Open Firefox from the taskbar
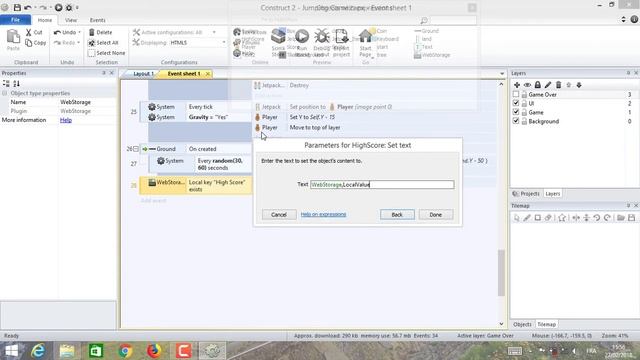The width and height of the screenshot is (640, 360). pyautogui.click(x=154, y=351)
